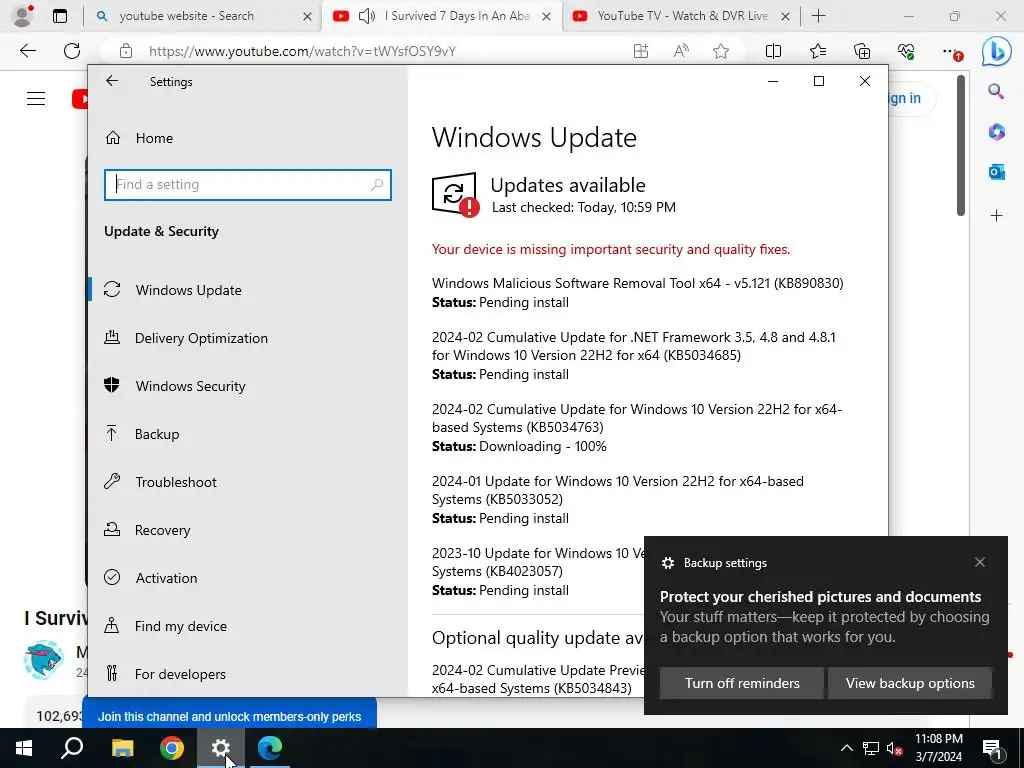Click the Edge profile avatar icon

(23, 16)
